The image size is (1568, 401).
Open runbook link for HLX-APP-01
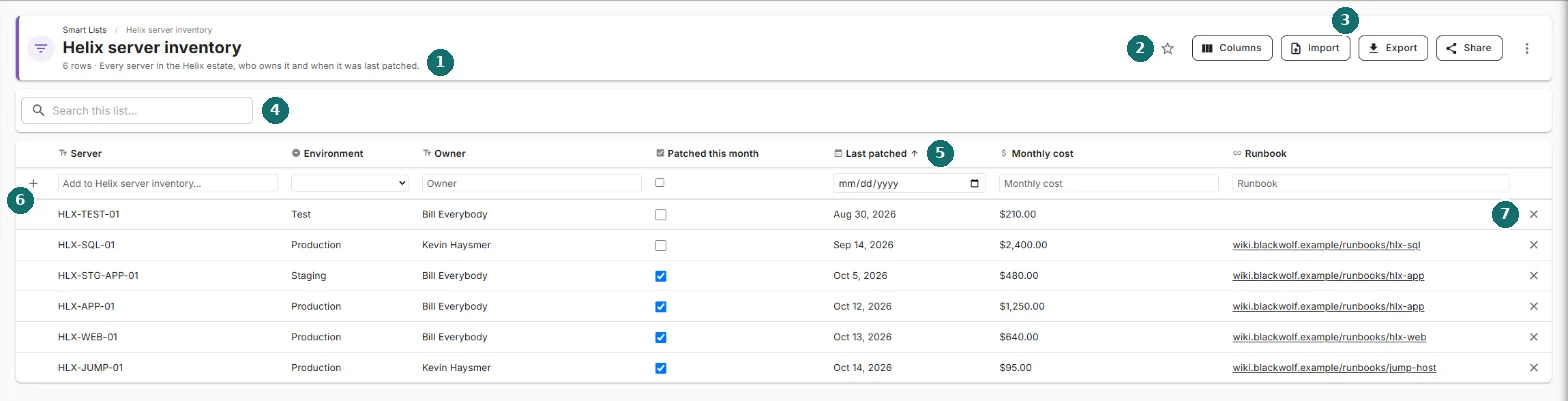click(x=1328, y=306)
